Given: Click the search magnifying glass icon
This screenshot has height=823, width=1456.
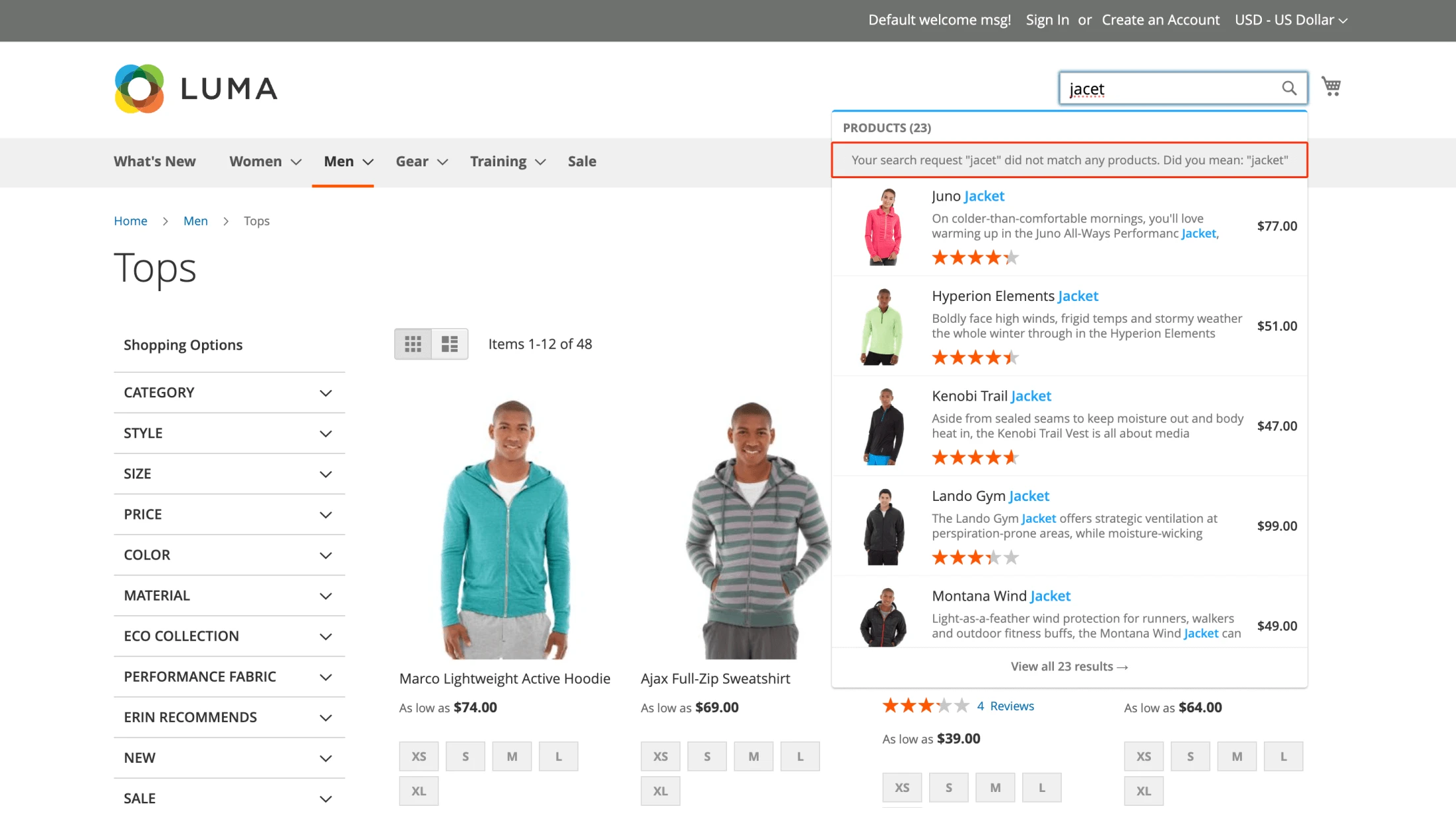Looking at the screenshot, I should tap(1288, 88).
